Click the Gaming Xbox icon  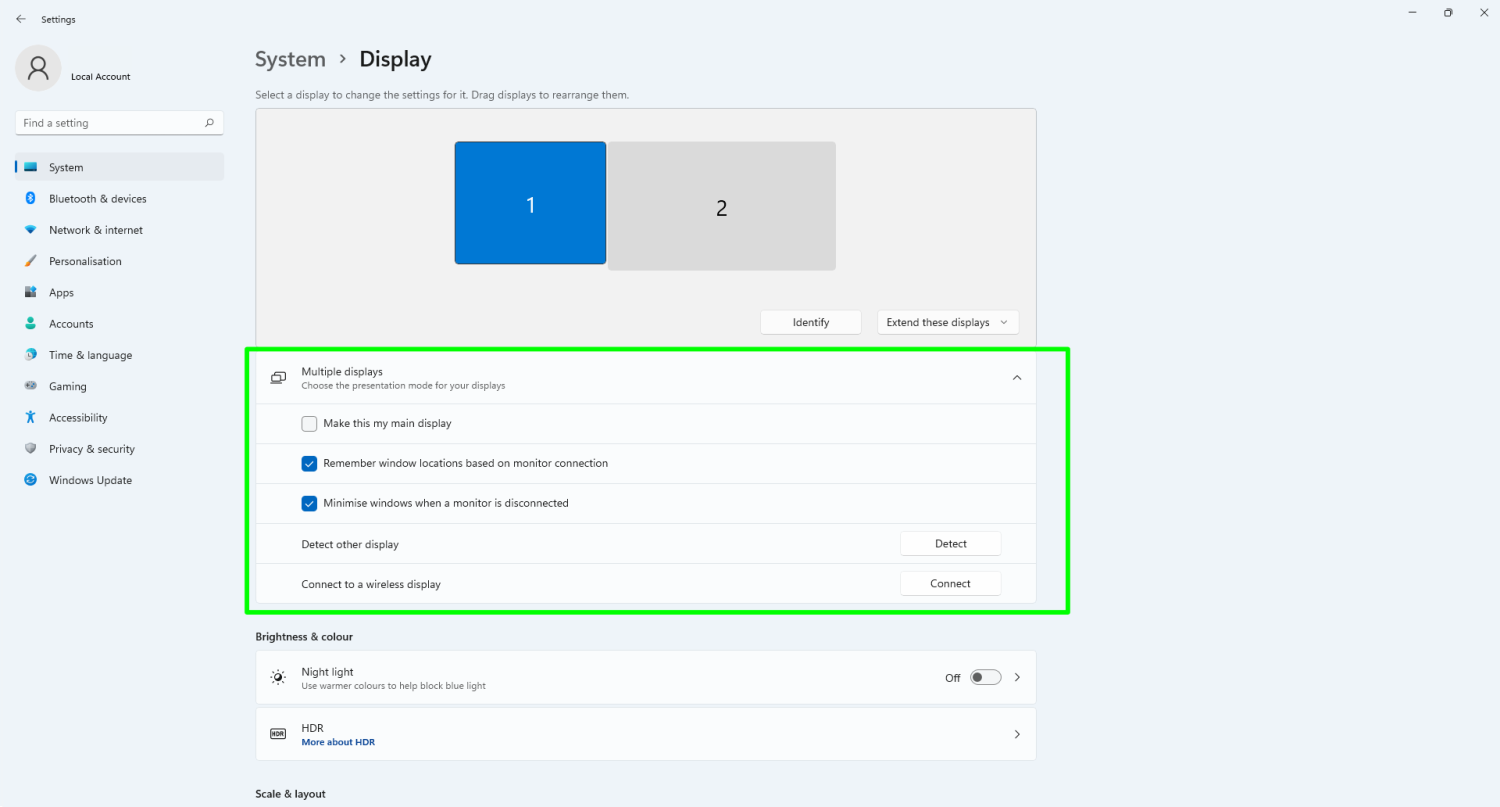tap(31, 386)
